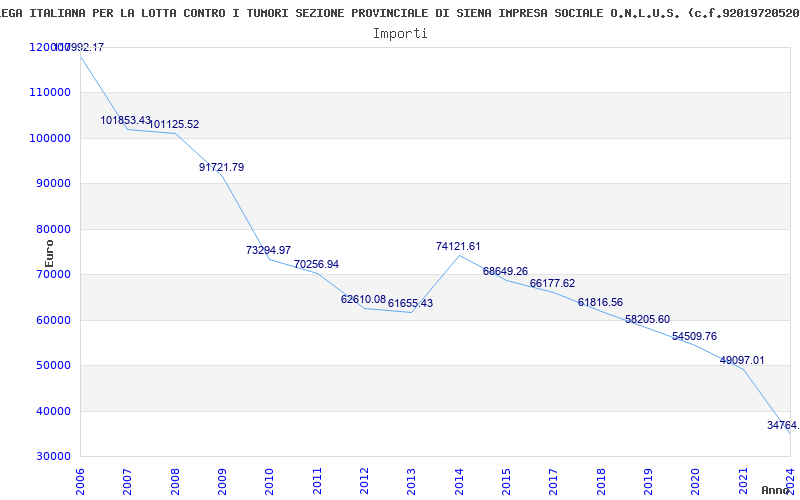
Task: Click the 91721.79 data label
Action: (x=221, y=167)
